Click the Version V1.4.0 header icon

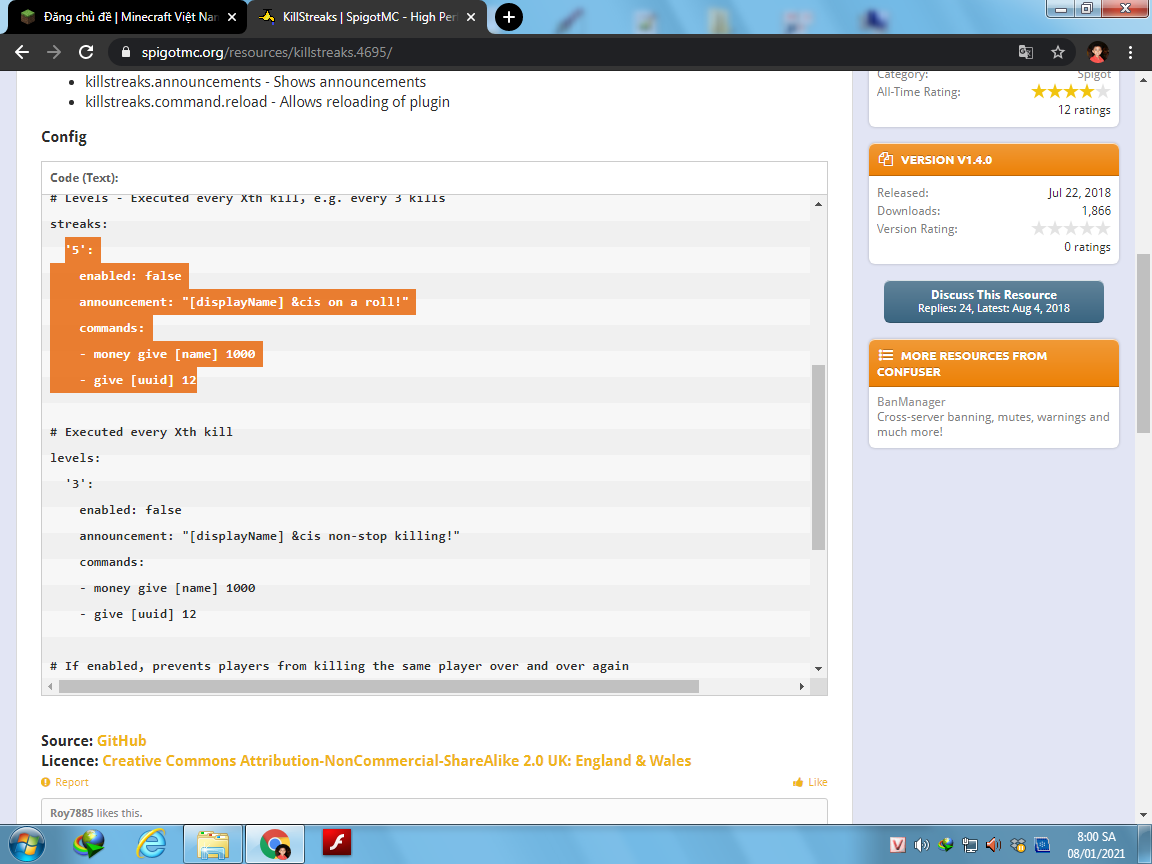click(885, 159)
